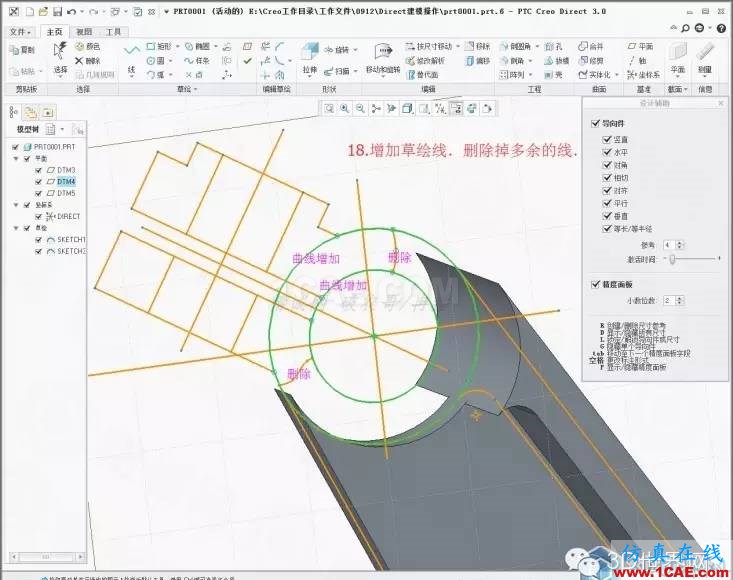Image resolution: width=733 pixels, height=580 pixels.
Task: Click the 平面 section plane tool in 截面 group
Action: 678,59
